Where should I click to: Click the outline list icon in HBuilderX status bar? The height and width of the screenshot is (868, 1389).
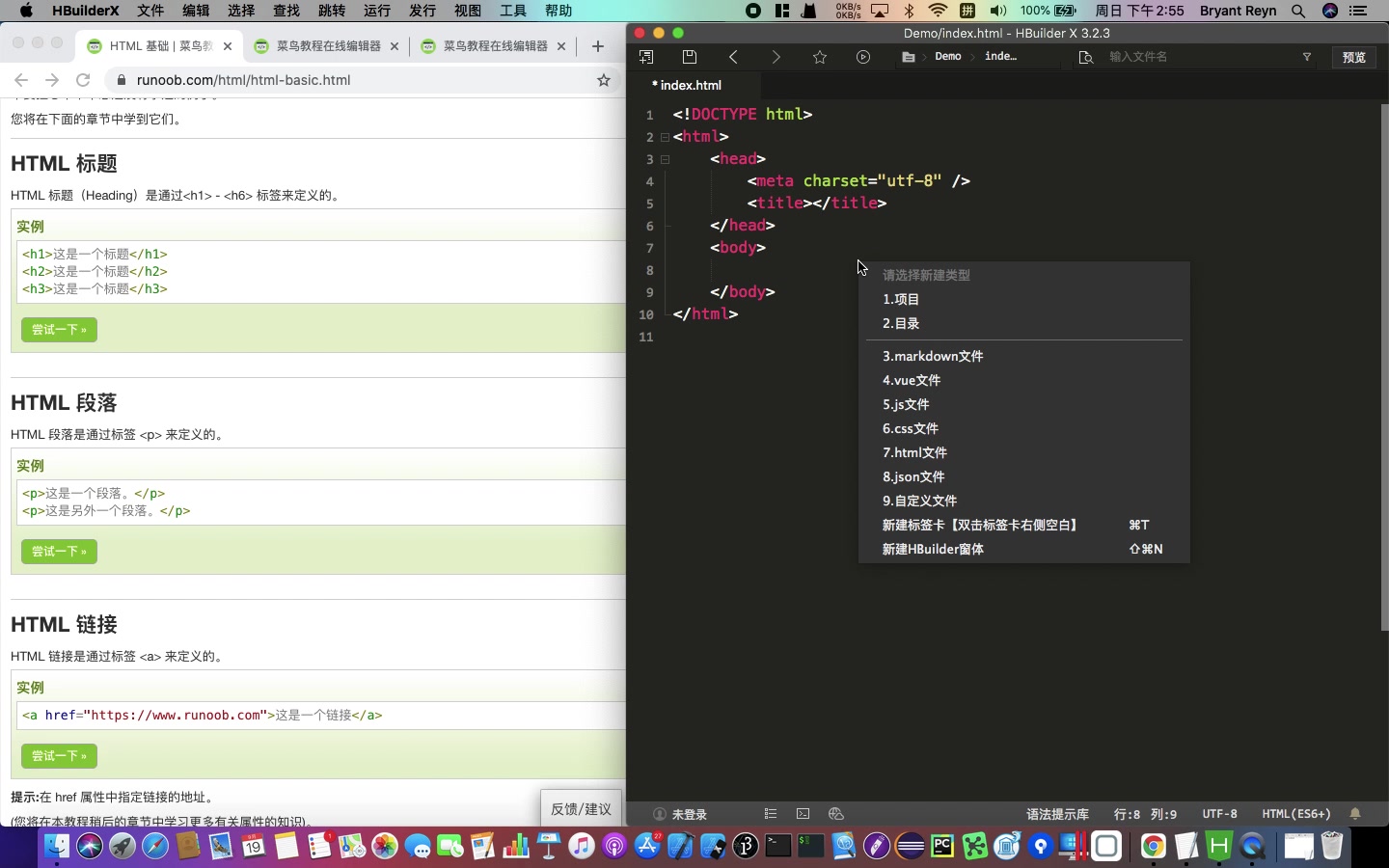point(770,814)
